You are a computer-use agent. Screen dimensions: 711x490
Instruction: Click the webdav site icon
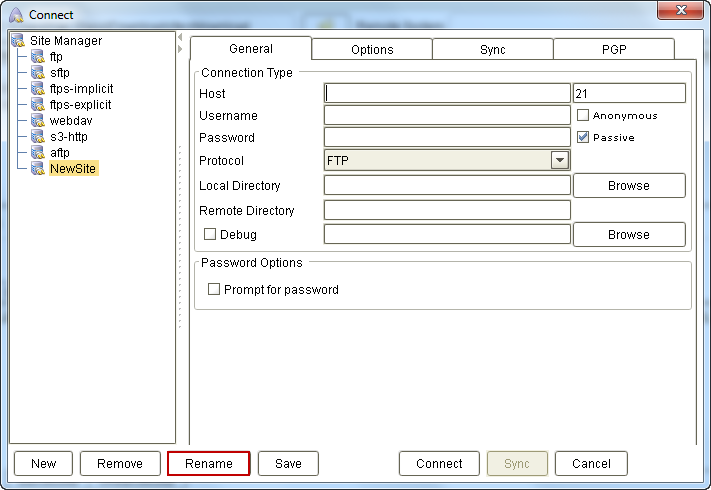(38, 121)
